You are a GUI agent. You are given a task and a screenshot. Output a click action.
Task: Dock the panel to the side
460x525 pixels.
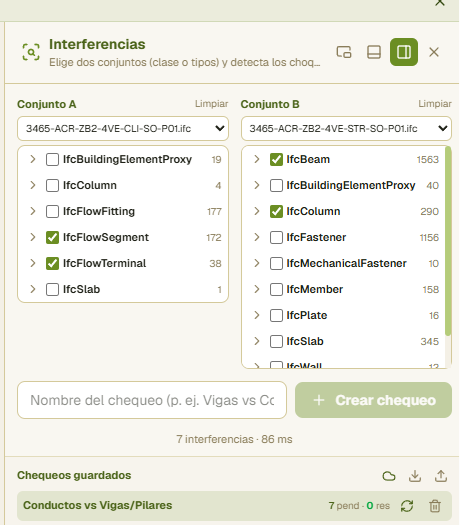[404, 52]
